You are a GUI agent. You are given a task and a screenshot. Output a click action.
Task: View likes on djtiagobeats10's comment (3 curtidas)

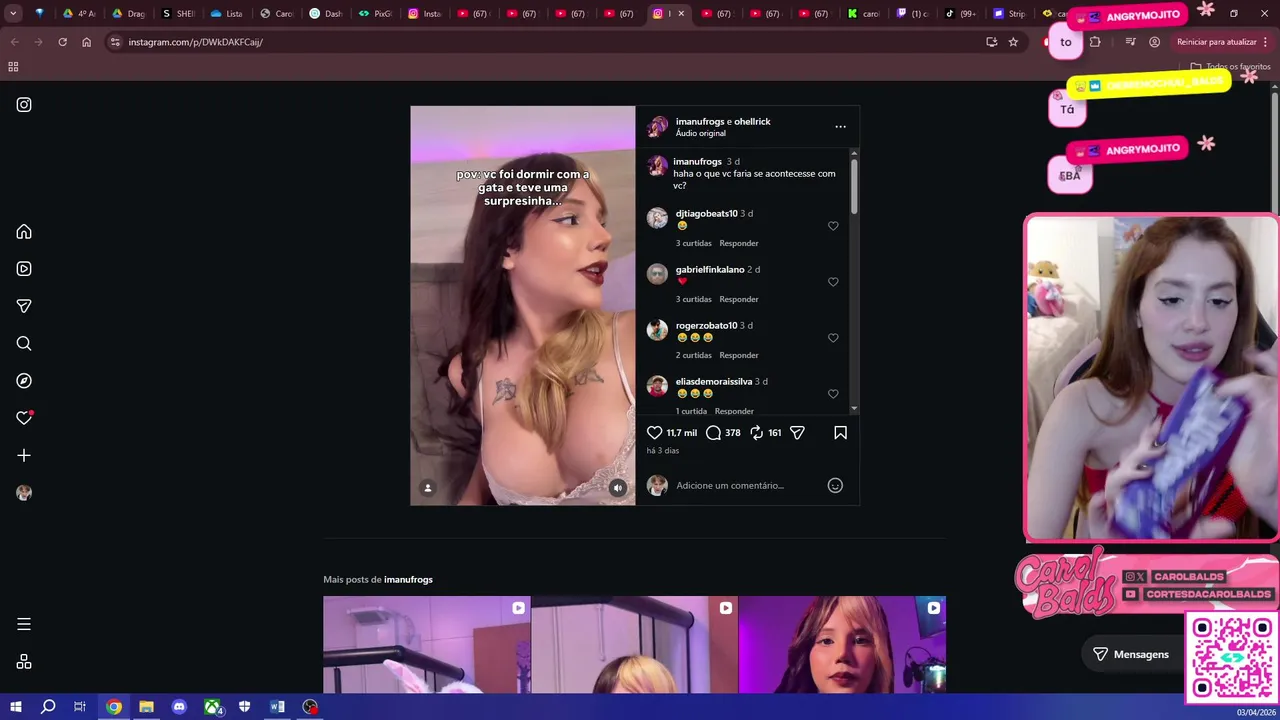(693, 243)
